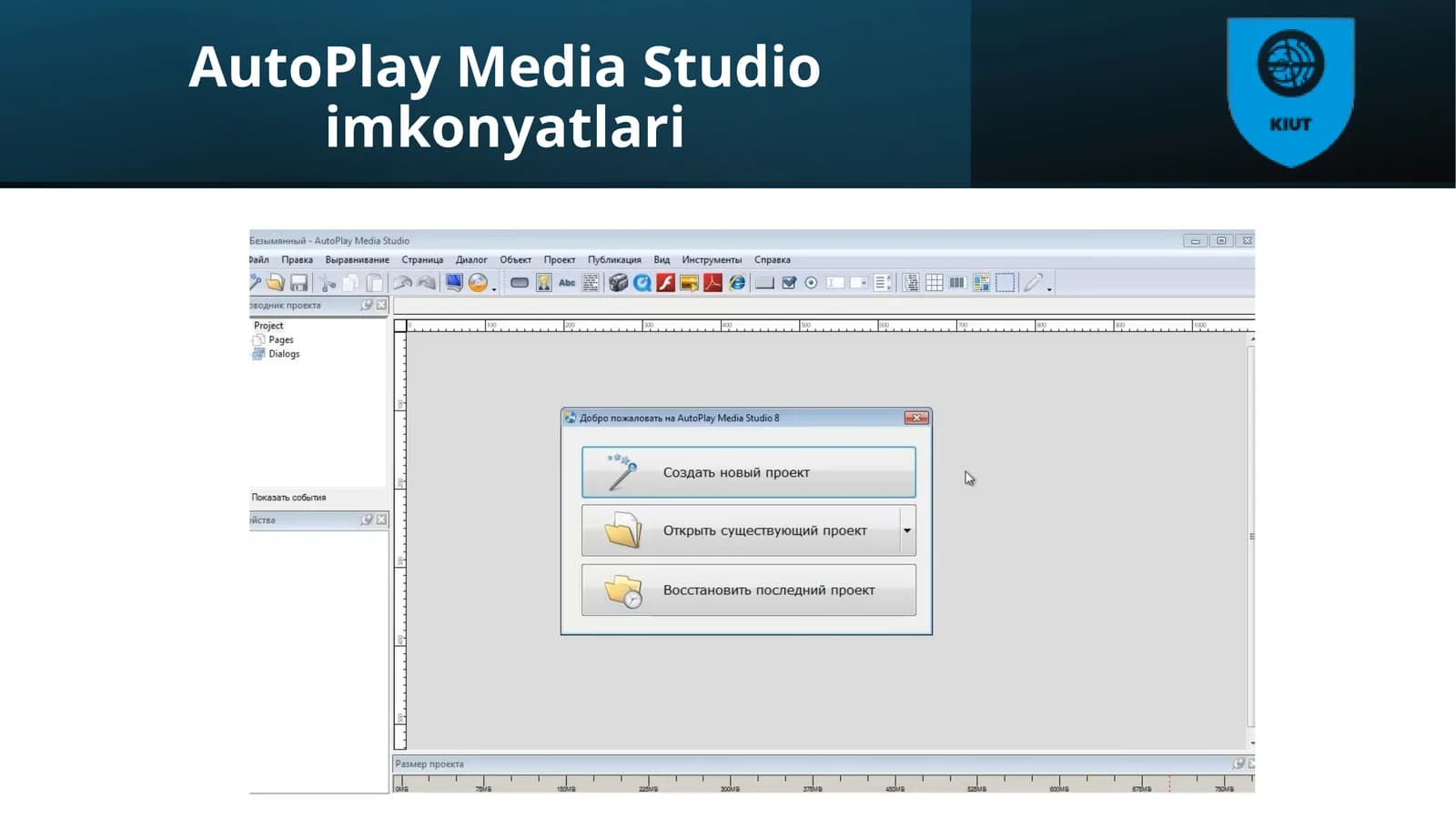
Task: Click the Publish disc icon
Action: coord(478,283)
